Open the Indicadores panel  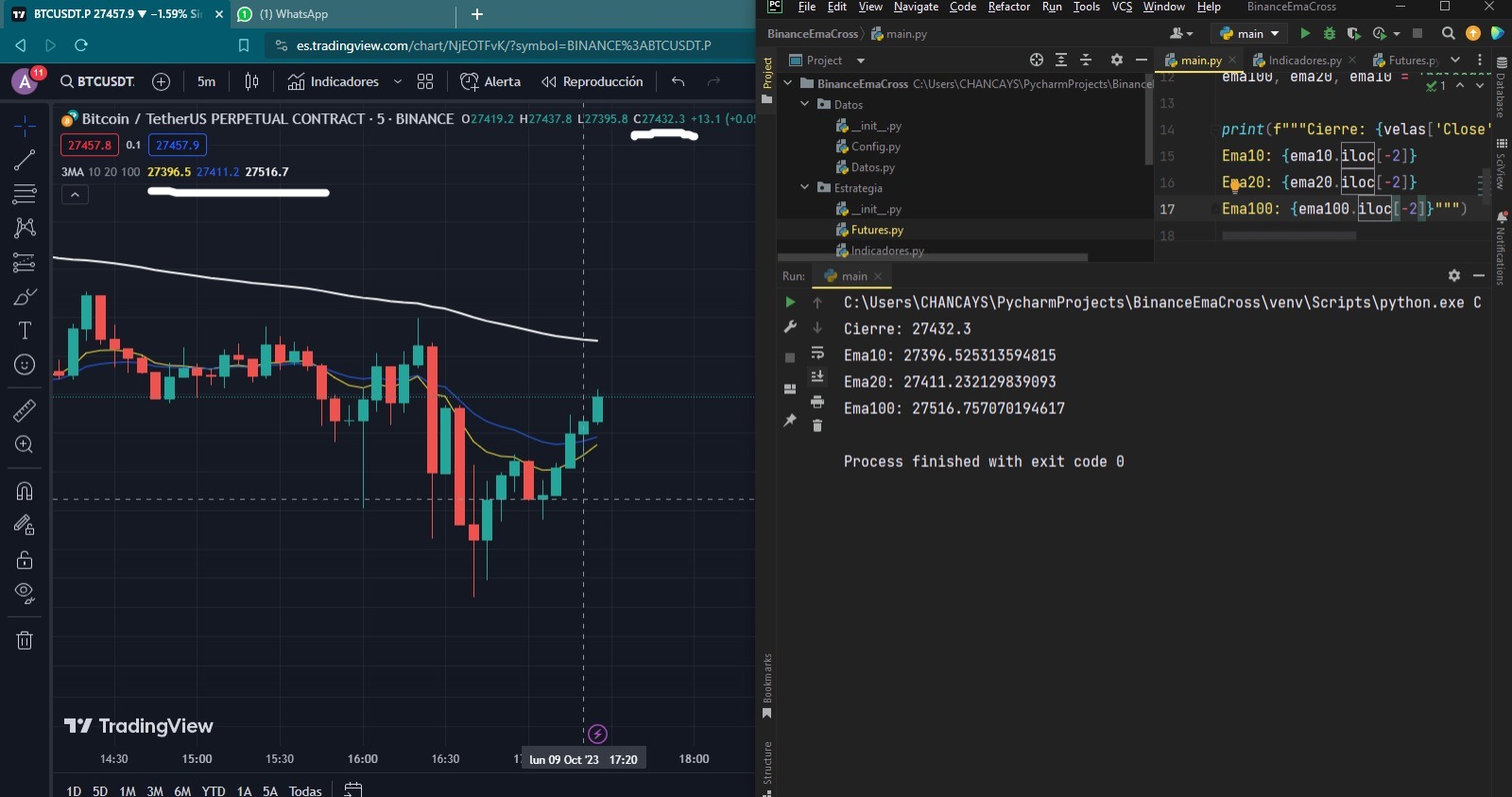pyautogui.click(x=334, y=82)
